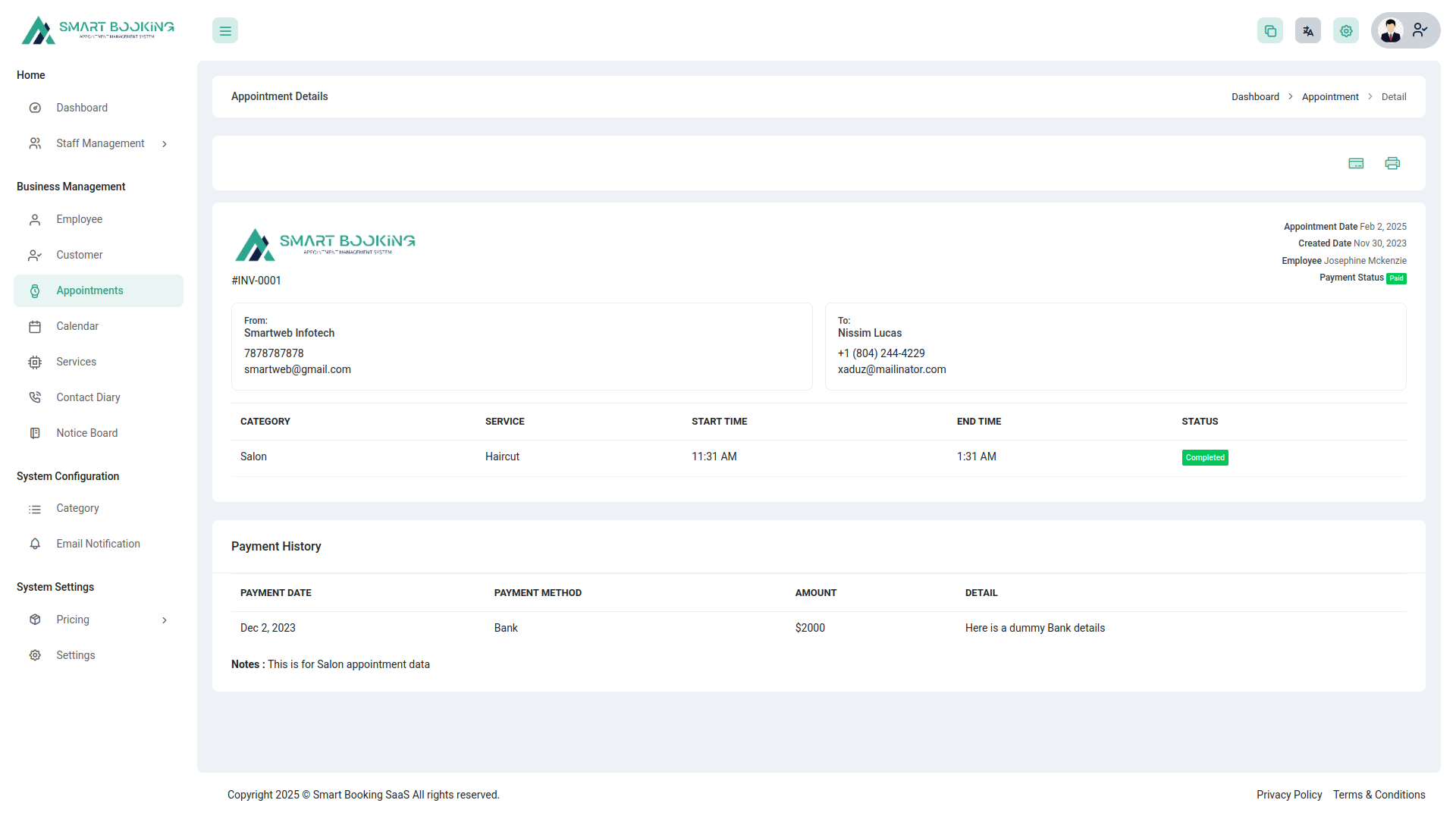The width and height of the screenshot is (1456, 819).
Task: Expand the Staff Management submenu
Action: click(x=165, y=143)
